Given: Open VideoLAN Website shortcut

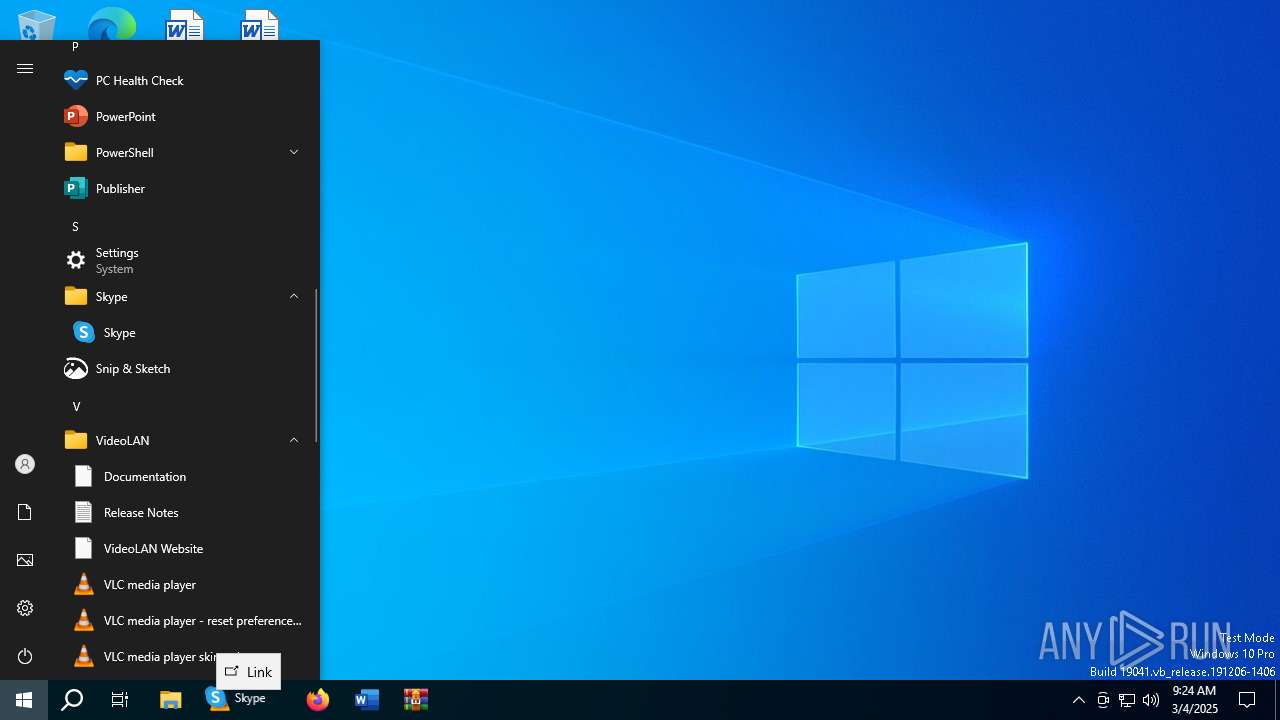Looking at the screenshot, I should click(x=182, y=548).
